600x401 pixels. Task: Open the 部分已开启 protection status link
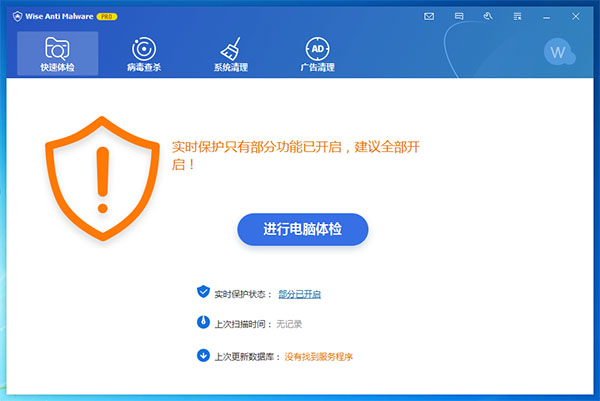click(x=299, y=294)
